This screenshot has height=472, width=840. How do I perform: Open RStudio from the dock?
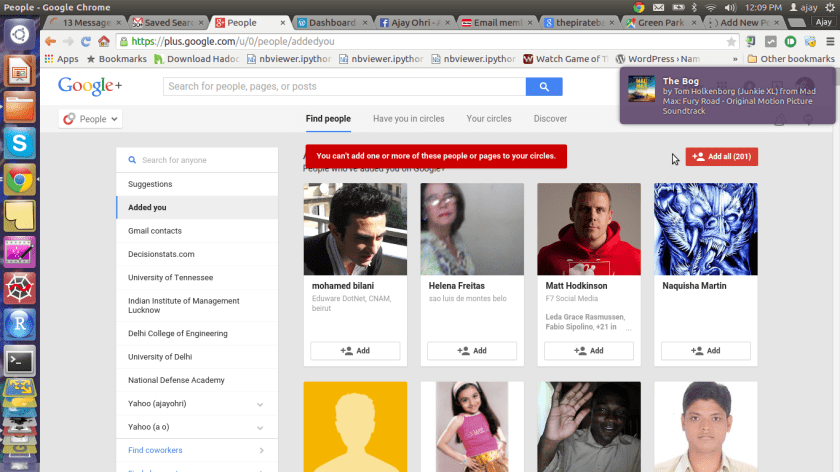point(19,324)
